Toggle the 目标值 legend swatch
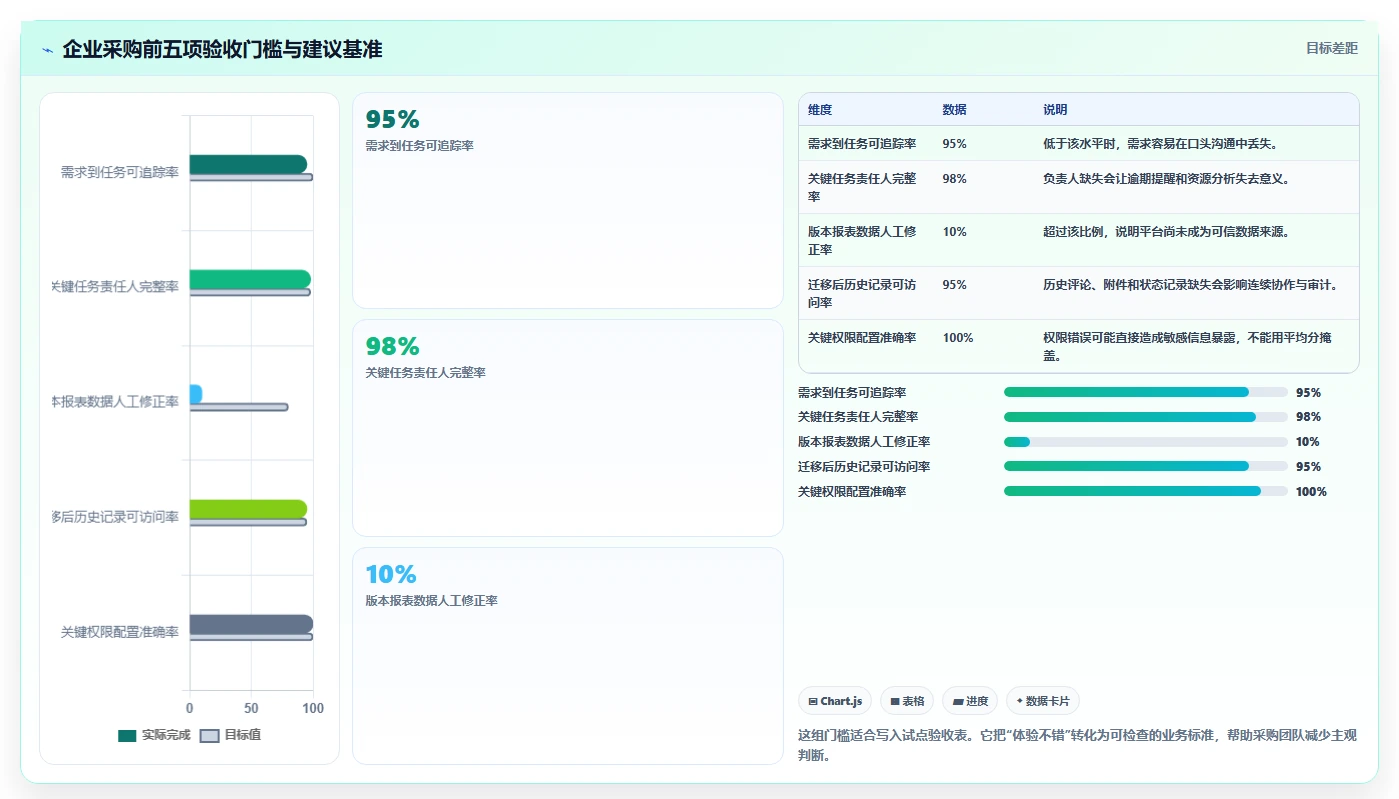 pyautogui.click(x=209, y=735)
